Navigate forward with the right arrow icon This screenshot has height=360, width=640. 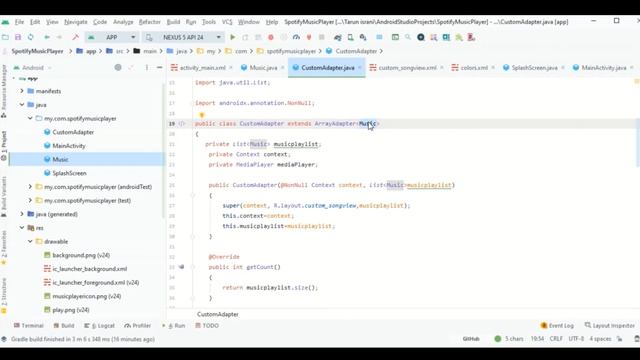(59, 37)
